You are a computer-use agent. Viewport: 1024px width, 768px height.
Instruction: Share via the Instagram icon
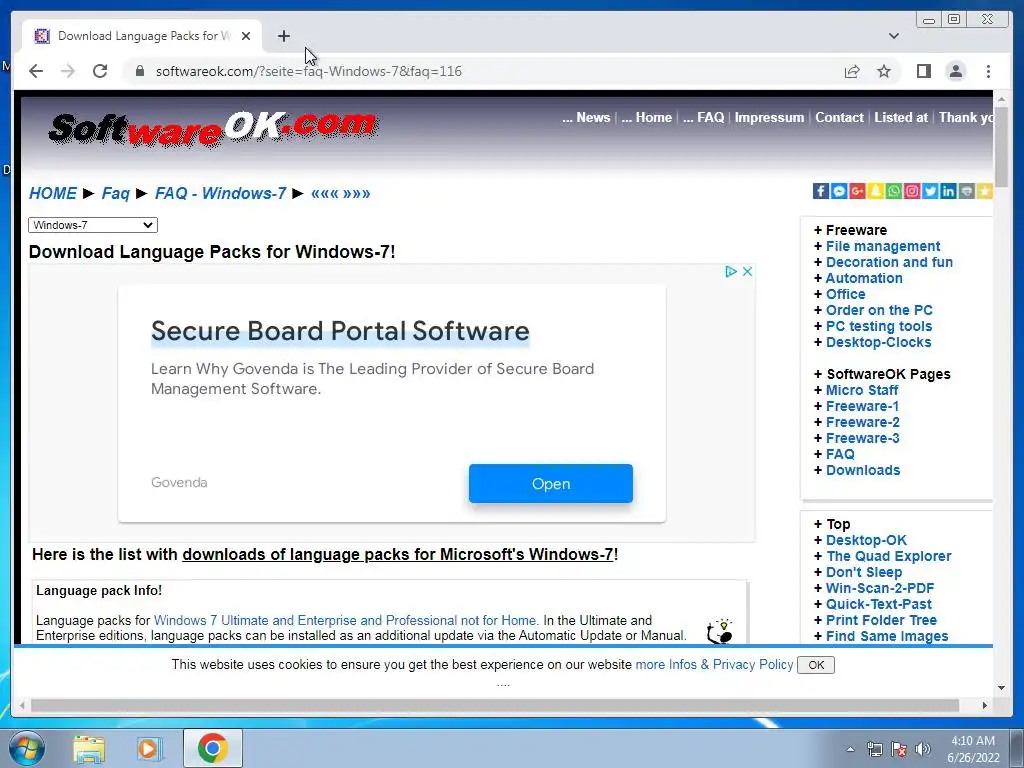click(x=912, y=191)
